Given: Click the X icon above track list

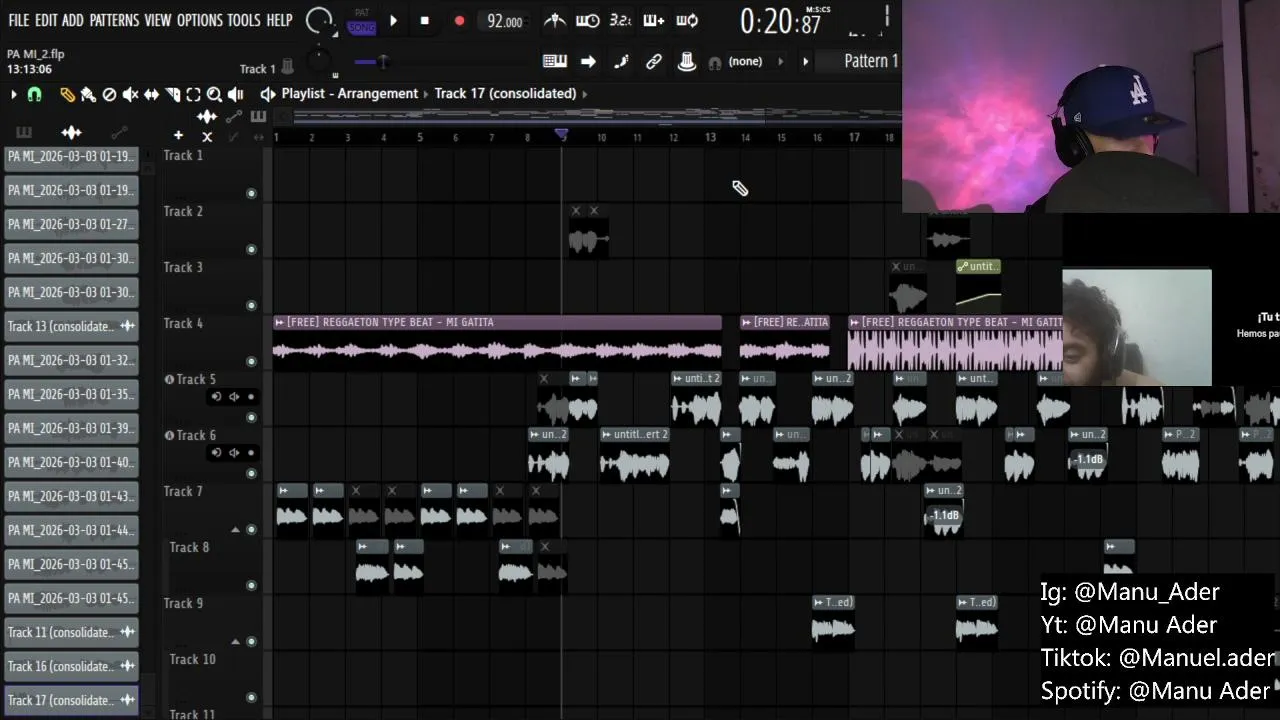Looking at the screenshot, I should (x=207, y=136).
